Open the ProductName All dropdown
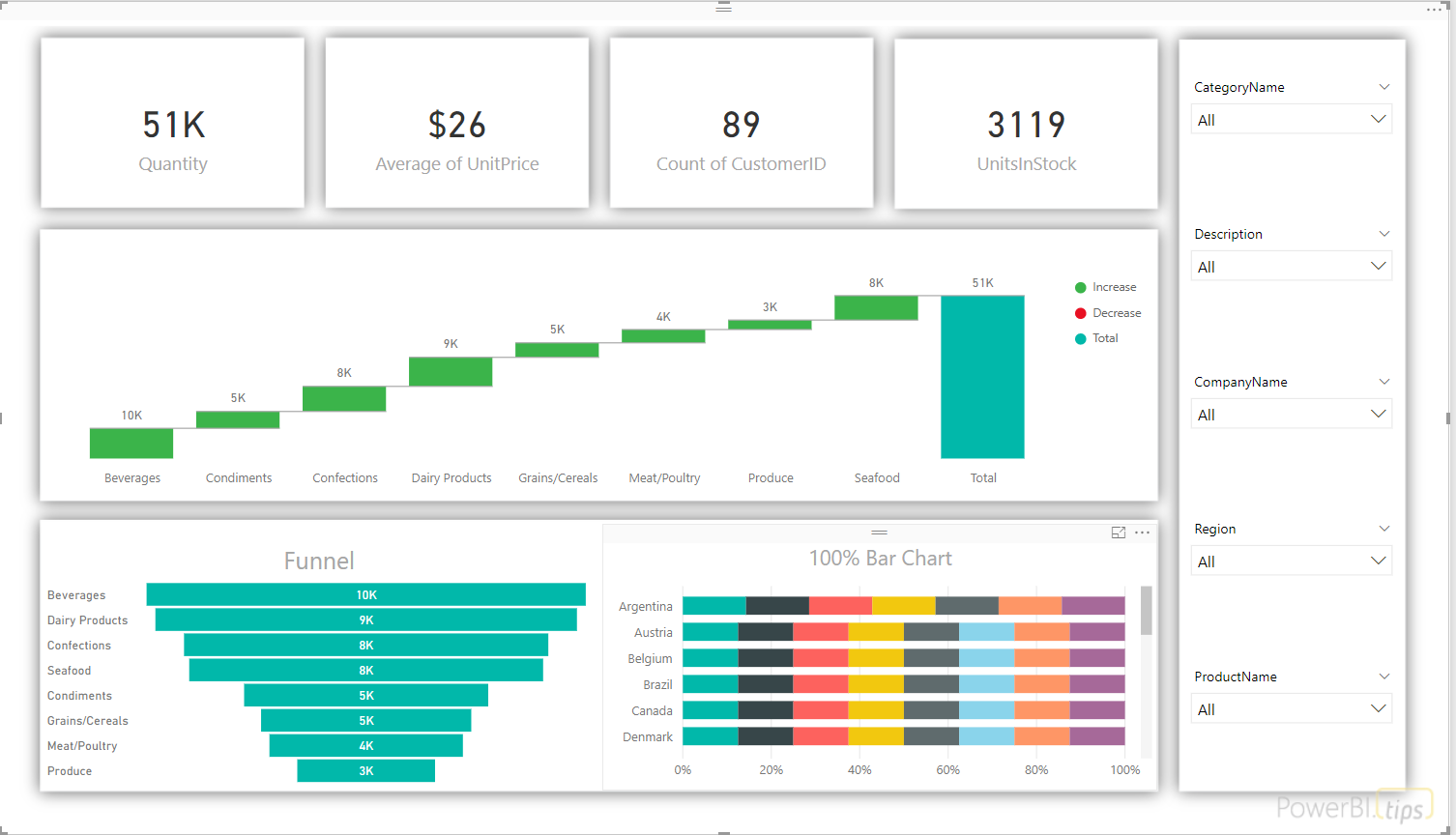The width and height of the screenshot is (1456, 835). coord(1292,708)
